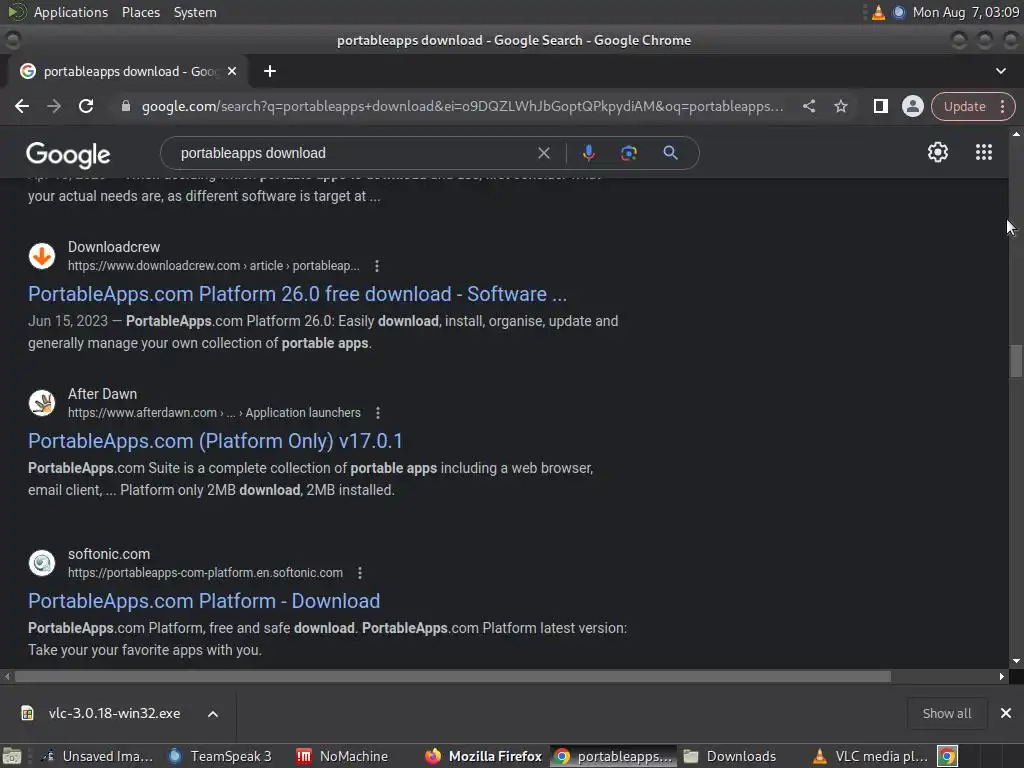The image size is (1024, 768).
Task: Click Chrome icon at taskbar right end
Action: pyautogui.click(x=948, y=756)
